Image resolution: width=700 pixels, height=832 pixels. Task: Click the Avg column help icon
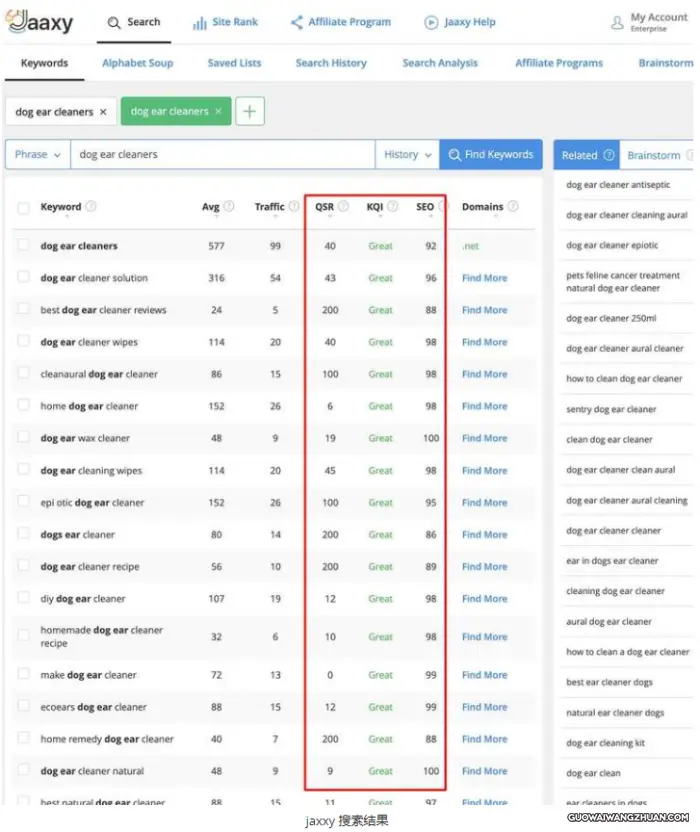[229, 206]
